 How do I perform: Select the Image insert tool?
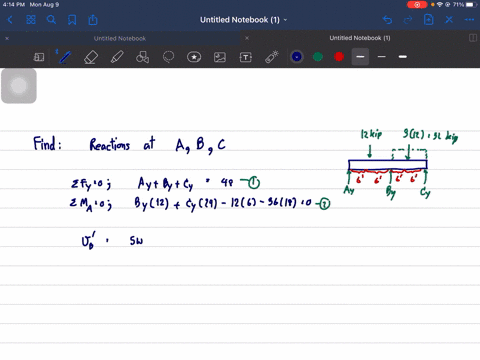[x=220, y=57]
